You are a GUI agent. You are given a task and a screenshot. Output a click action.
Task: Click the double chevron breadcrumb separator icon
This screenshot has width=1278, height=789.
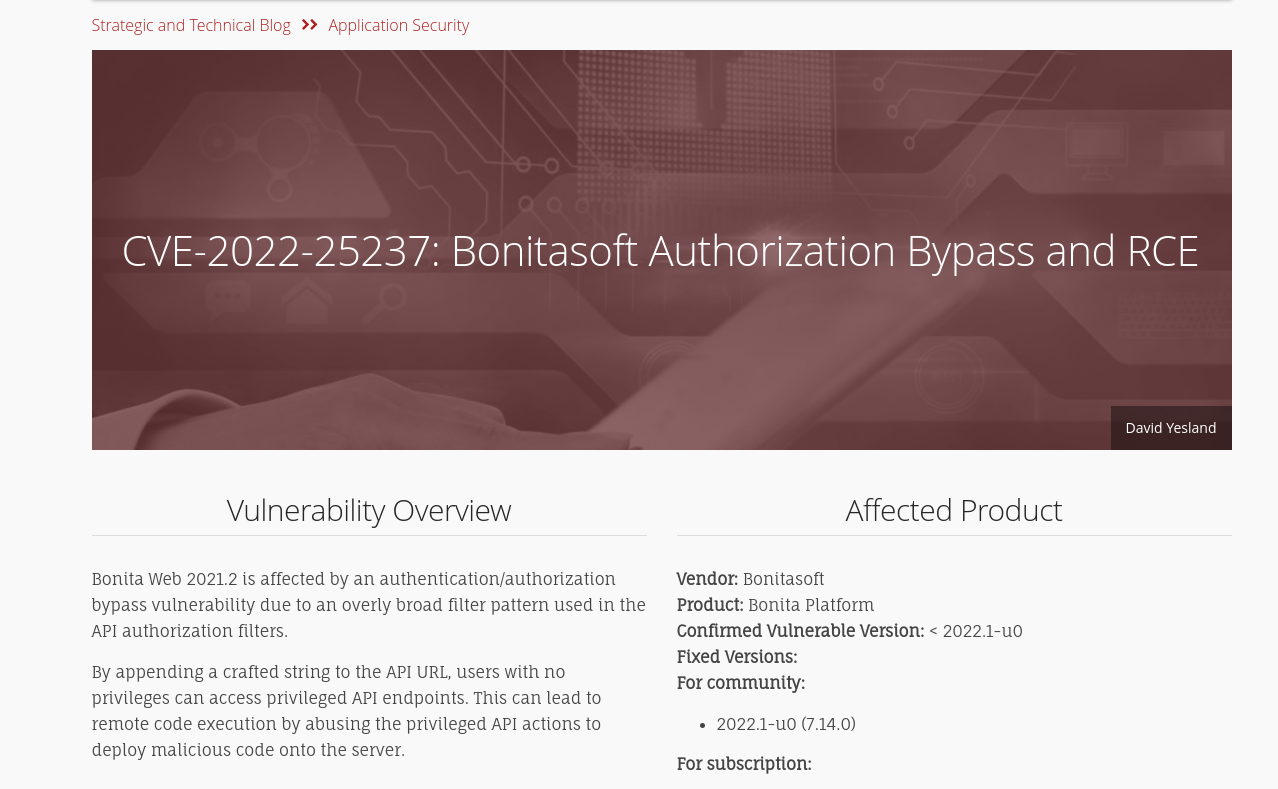(x=309, y=25)
